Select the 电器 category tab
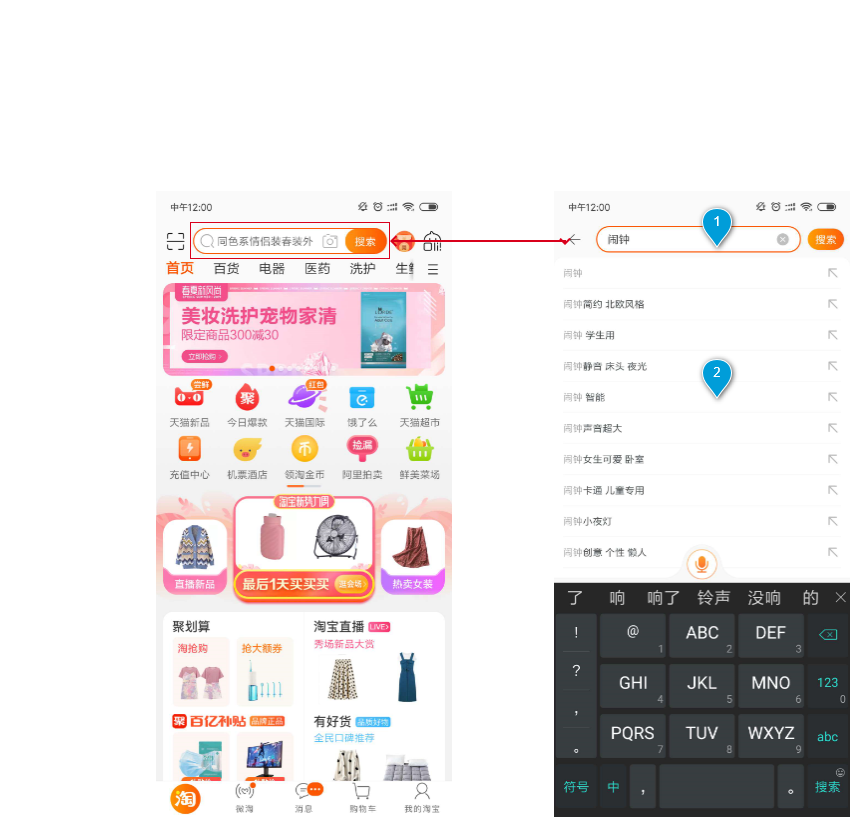The image size is (850, 817). pyautogui.click(x=272, y=269)
